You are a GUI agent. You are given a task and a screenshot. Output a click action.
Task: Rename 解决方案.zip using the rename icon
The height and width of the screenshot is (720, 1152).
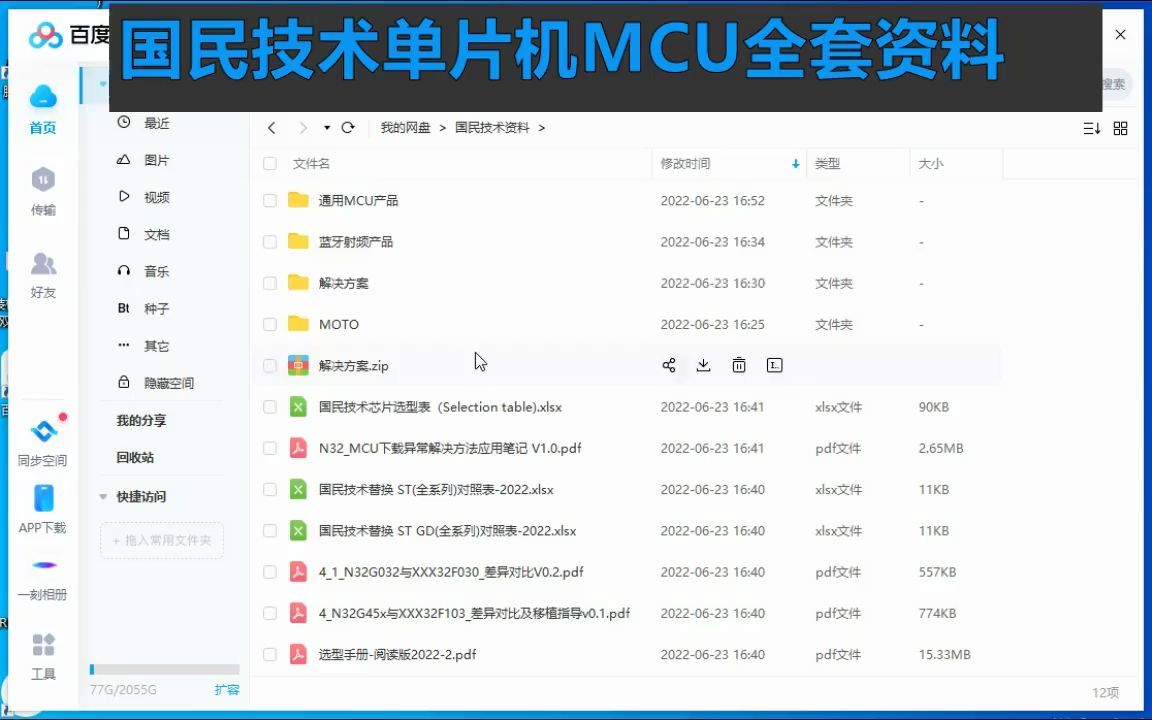coord(774,365)
